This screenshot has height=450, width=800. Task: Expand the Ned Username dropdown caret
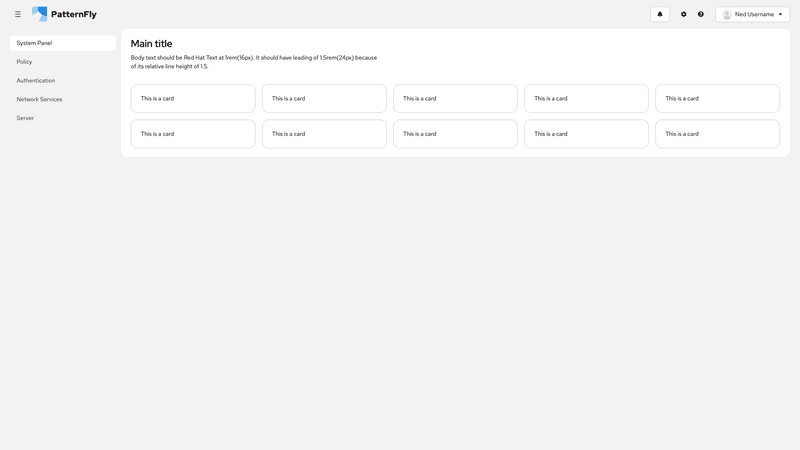pyautogui.click(x=781, y=14)
